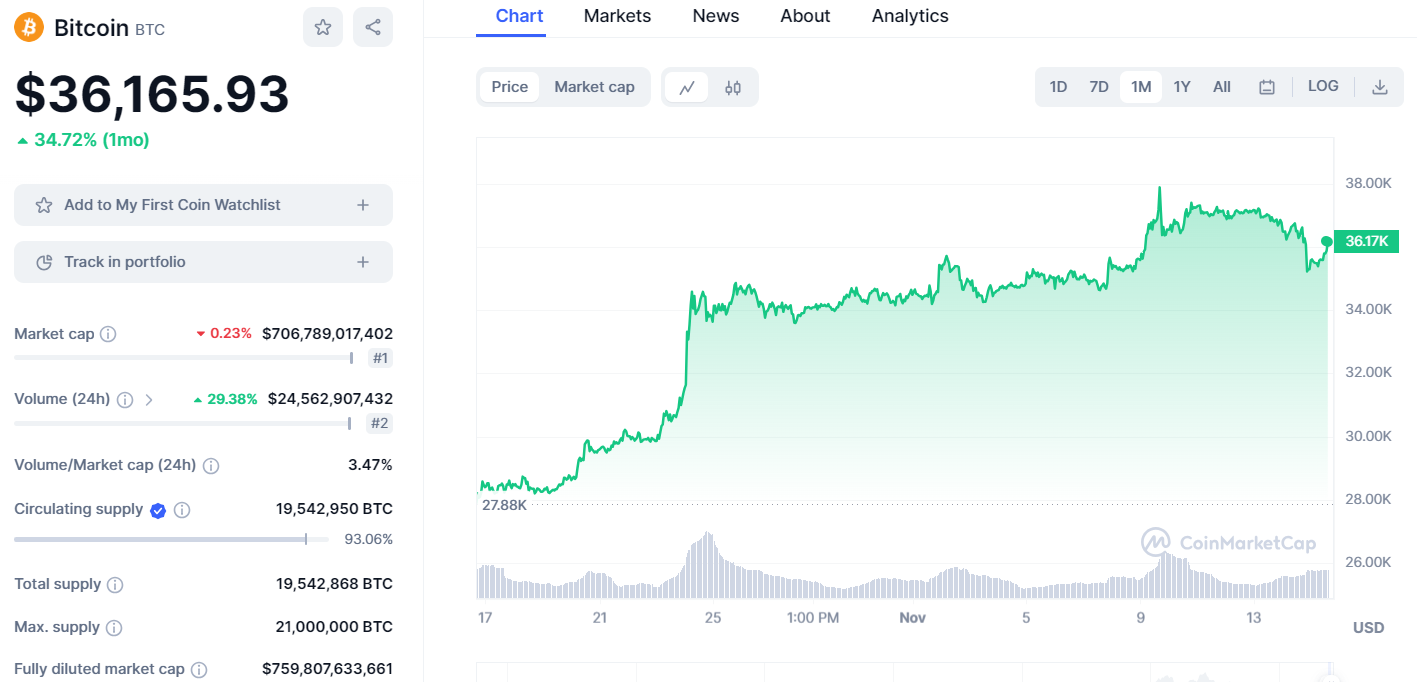Click the BTC ticker symbol
This screenshot has width=1417, height=682.
pyautogui.click(x=150, y=30)
